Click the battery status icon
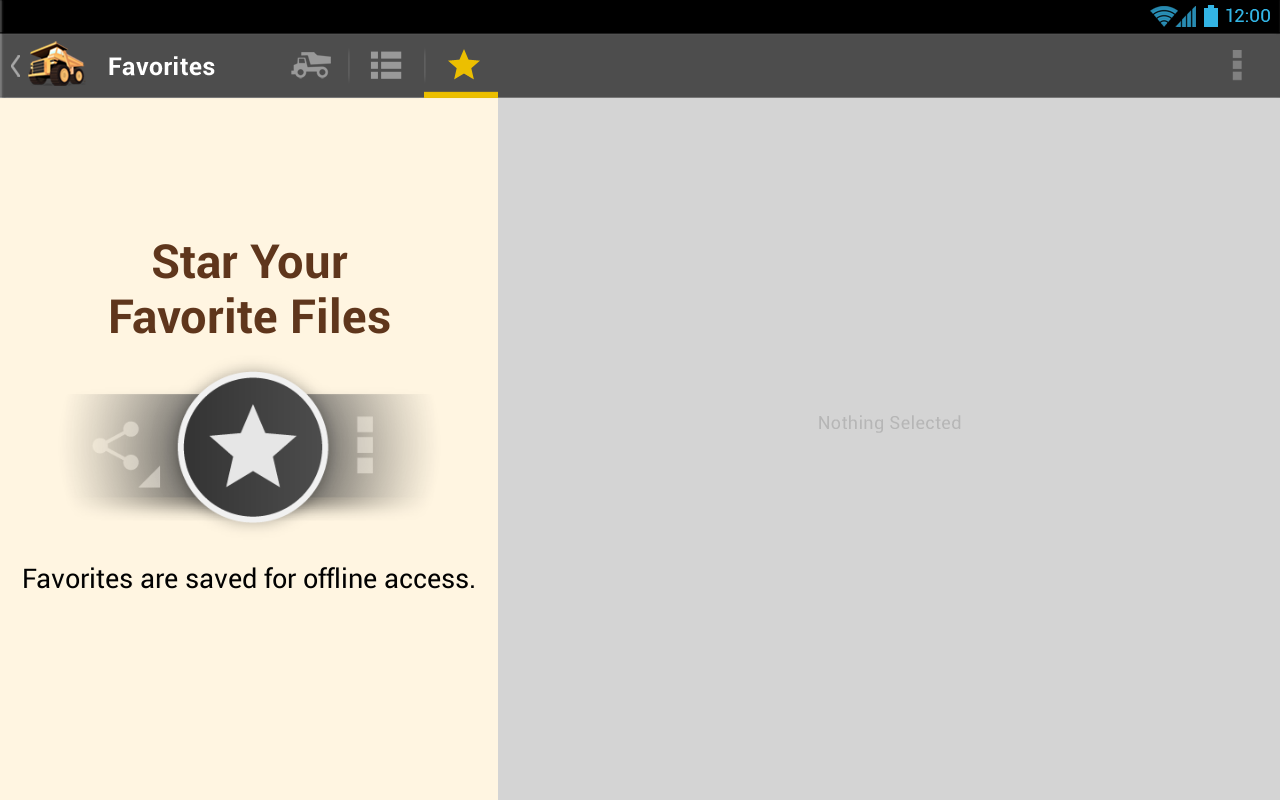Viewport: 1280px width, 800px height. pyautogui.click(x=1211, y=16)
